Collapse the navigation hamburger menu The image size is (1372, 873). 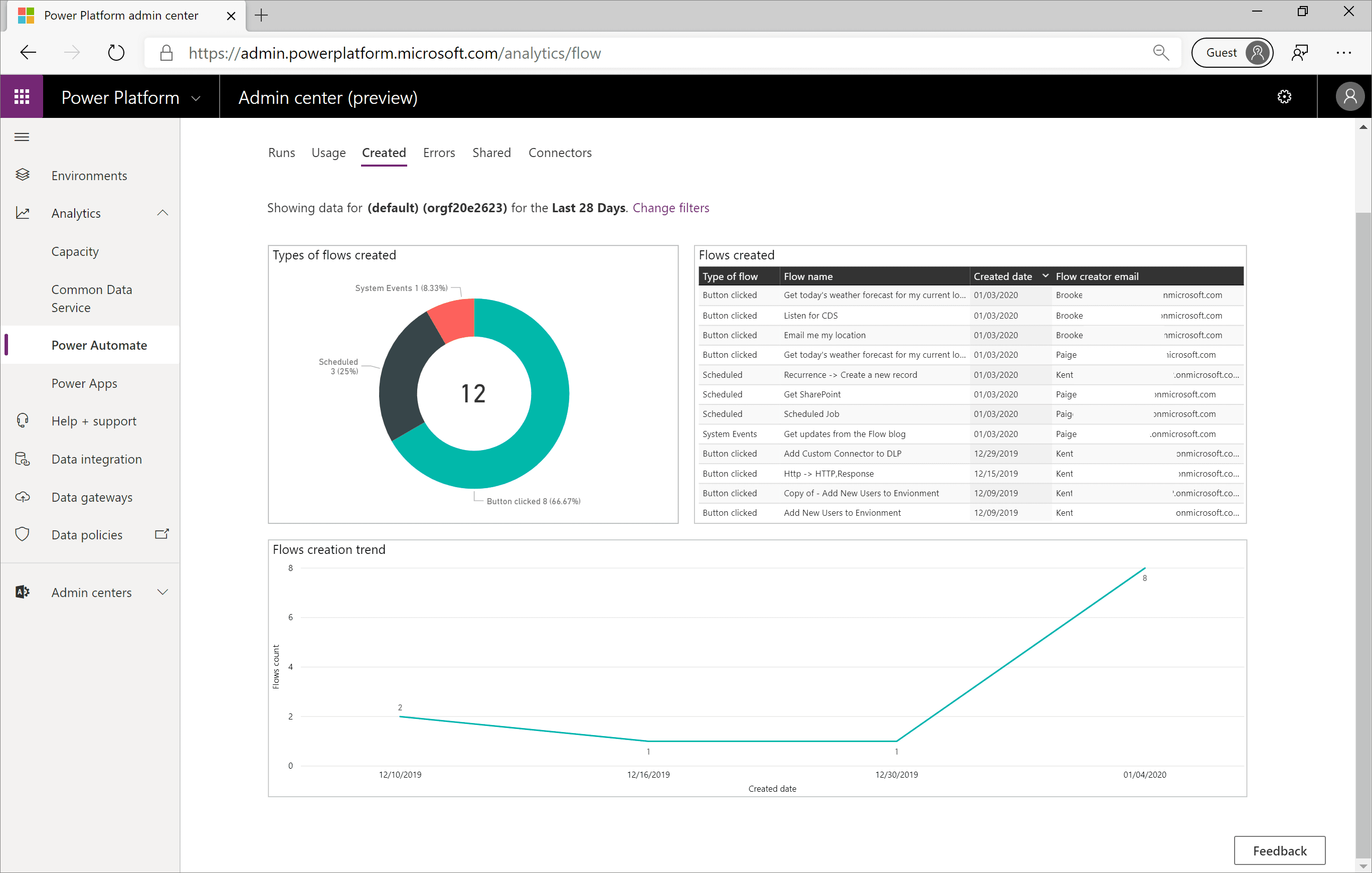pos(22,137)
